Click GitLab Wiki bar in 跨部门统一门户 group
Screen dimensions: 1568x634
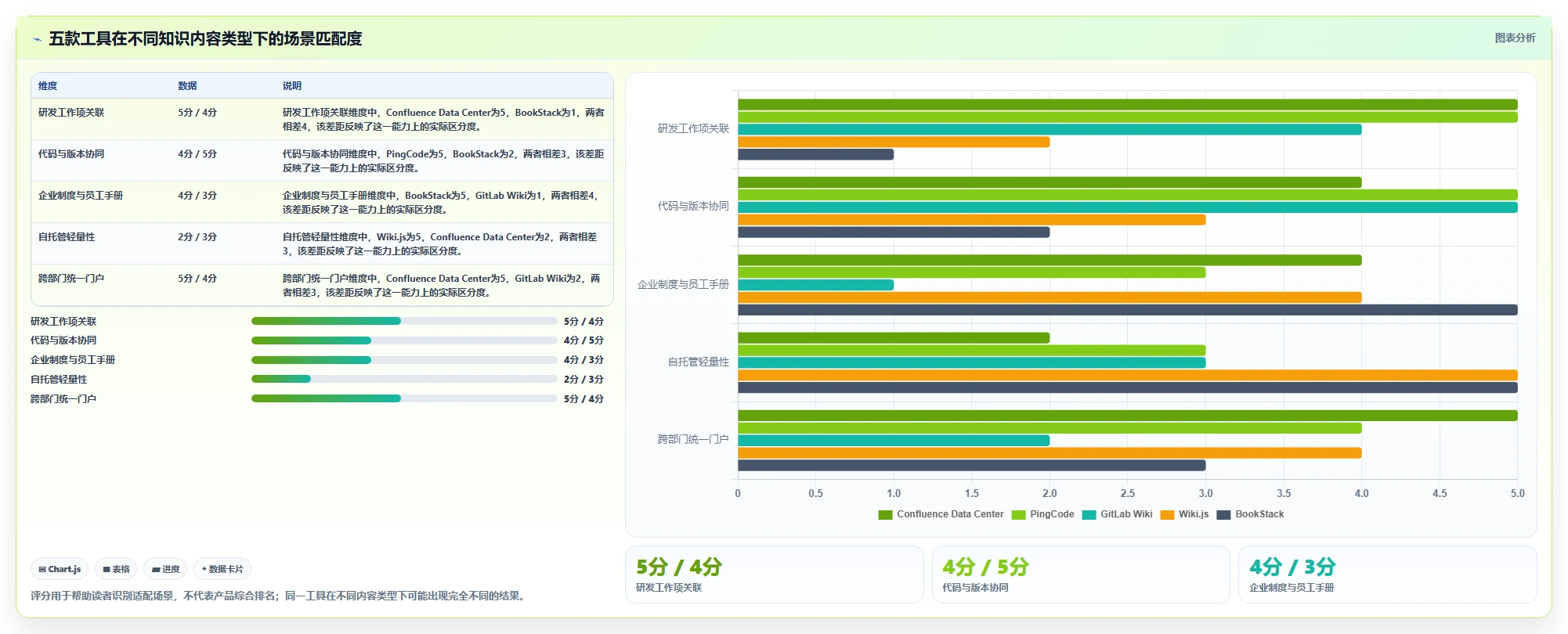(894, 441)
